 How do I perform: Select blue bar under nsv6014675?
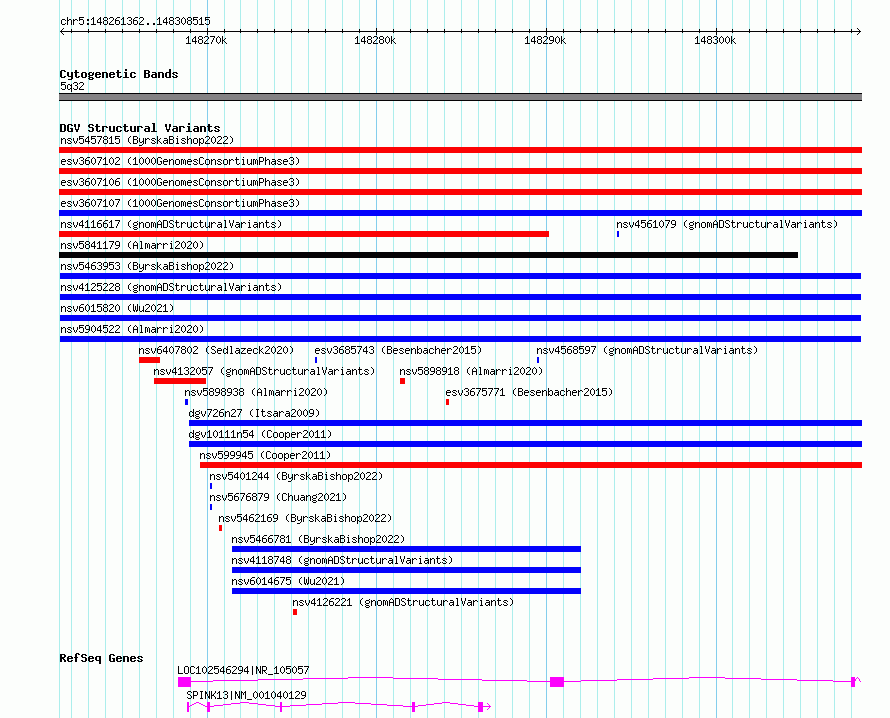coord(406,591)
